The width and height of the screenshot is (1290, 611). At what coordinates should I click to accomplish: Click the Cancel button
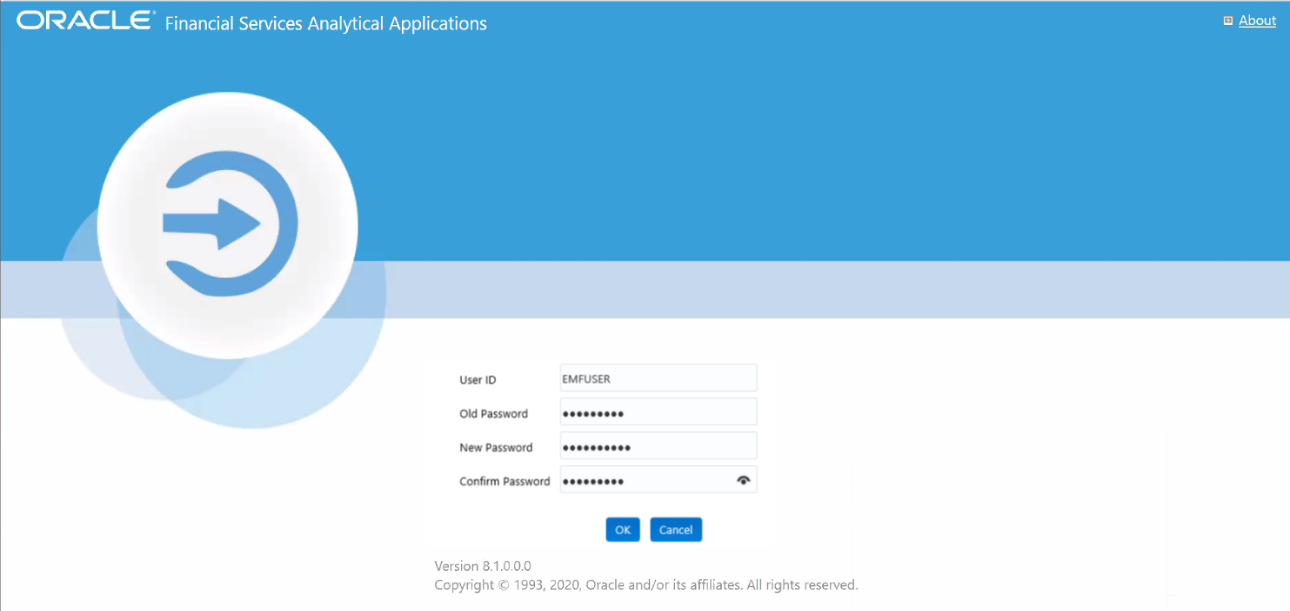(676, 529)
